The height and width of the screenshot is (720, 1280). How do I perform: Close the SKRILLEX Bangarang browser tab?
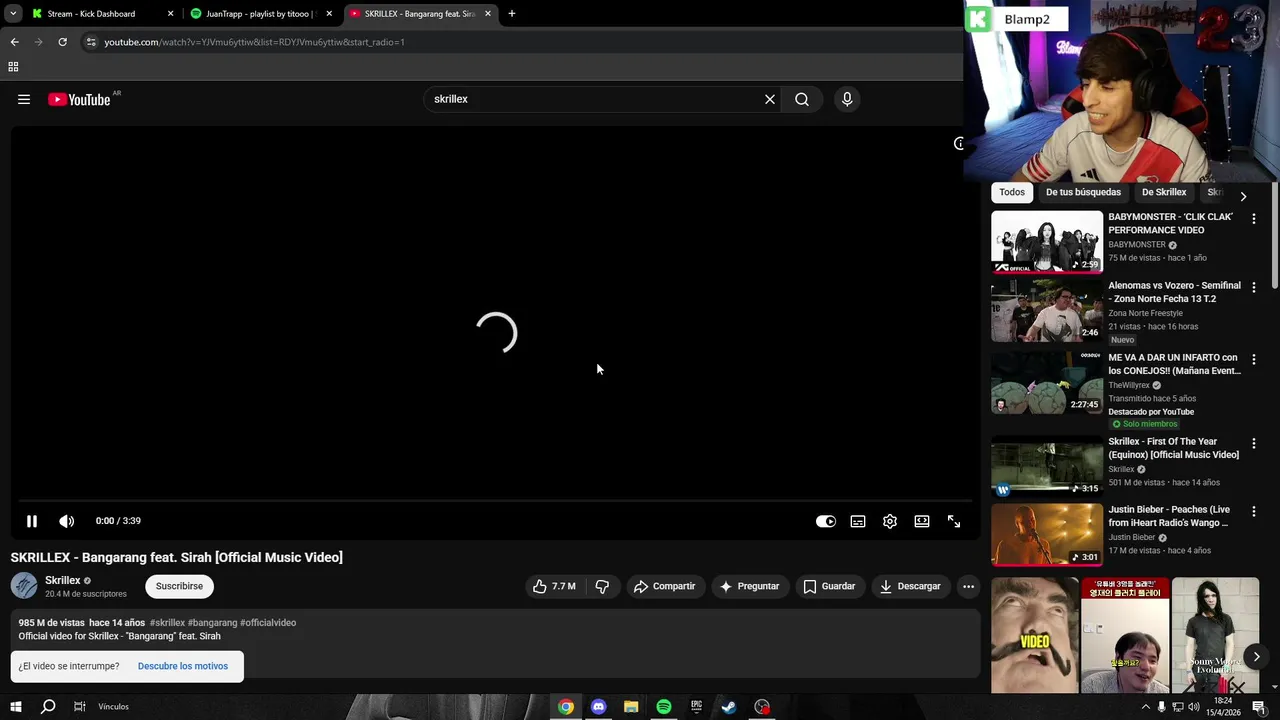488,14
